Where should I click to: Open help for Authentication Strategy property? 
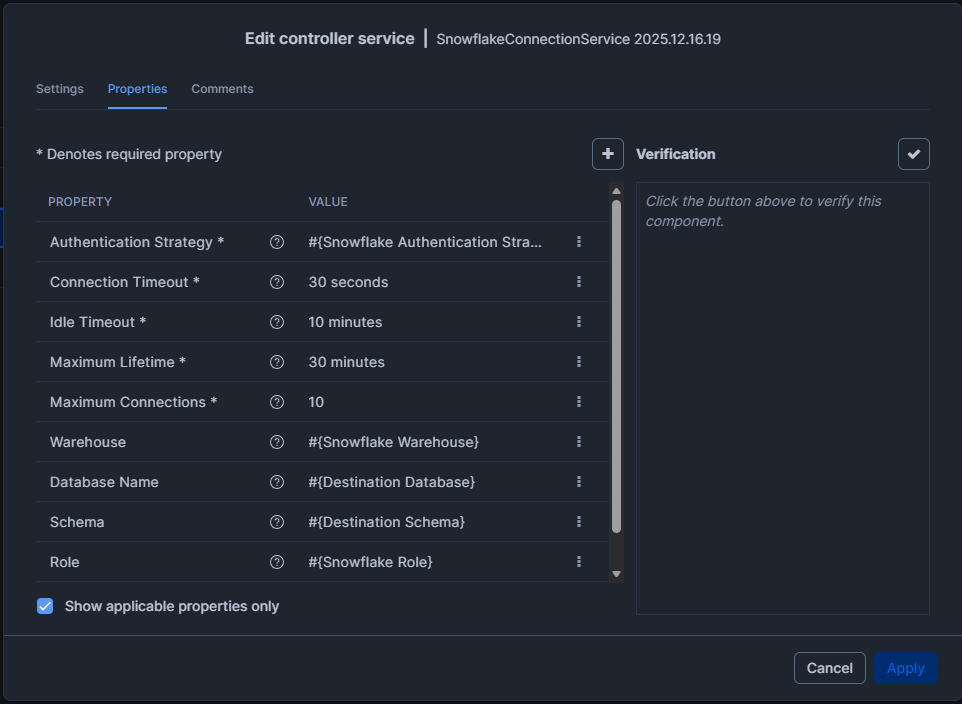click(x=277, y=242)
